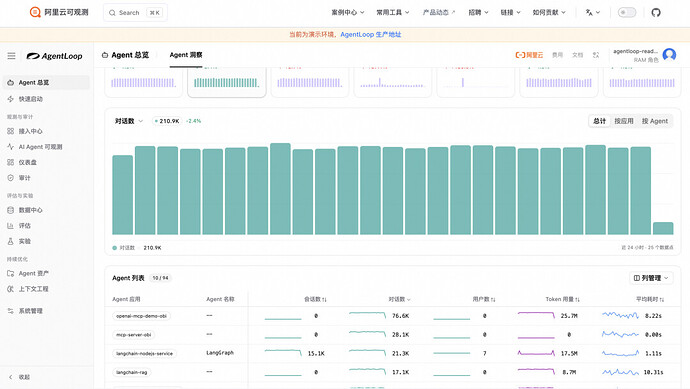Click 文档 in app header

click(577, 55)
